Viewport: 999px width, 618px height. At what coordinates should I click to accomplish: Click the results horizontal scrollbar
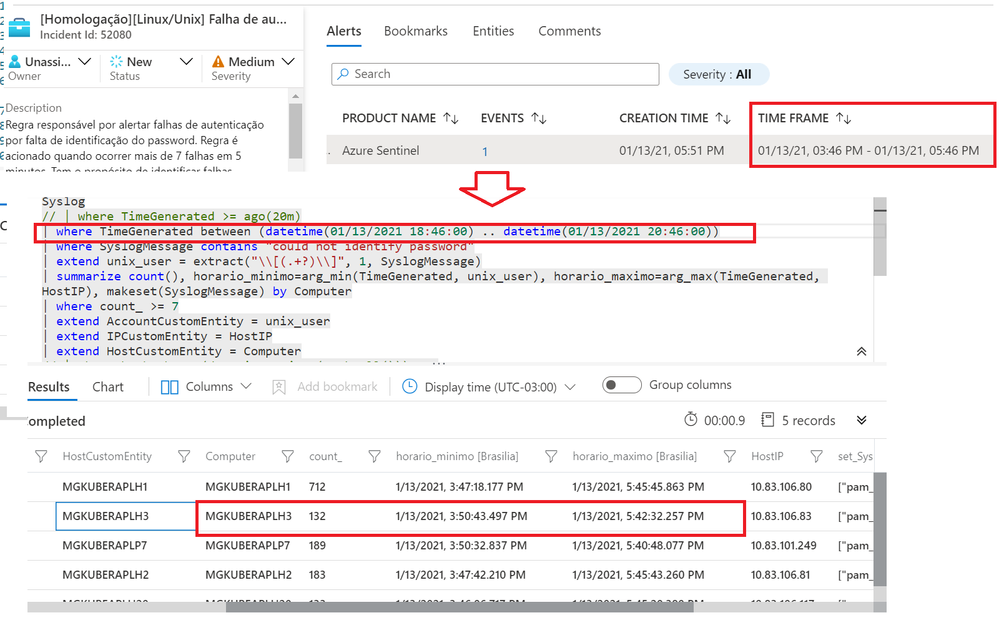click(x=460, y=607)
